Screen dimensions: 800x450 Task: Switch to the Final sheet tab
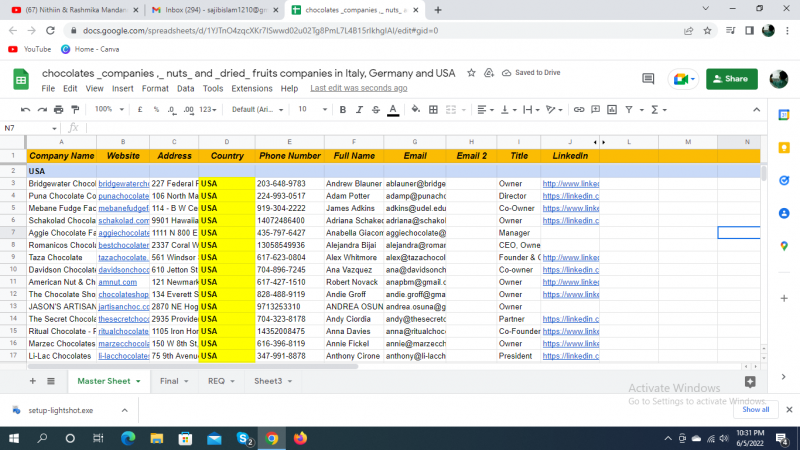(174, 381)
